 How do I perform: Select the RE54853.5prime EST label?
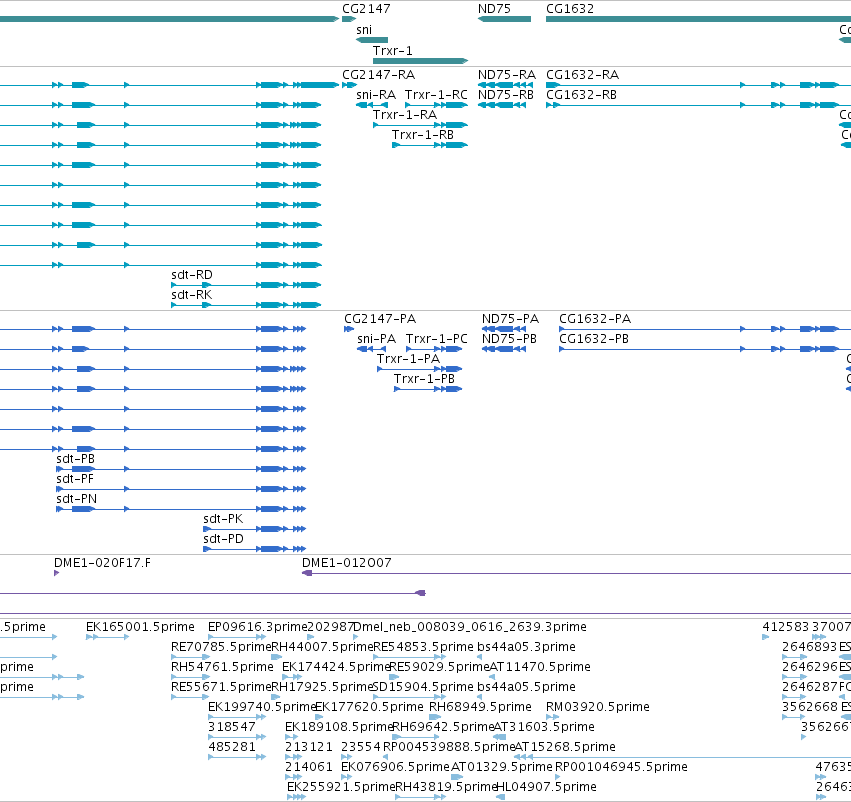pyautogui.click(x=423, y=647)
